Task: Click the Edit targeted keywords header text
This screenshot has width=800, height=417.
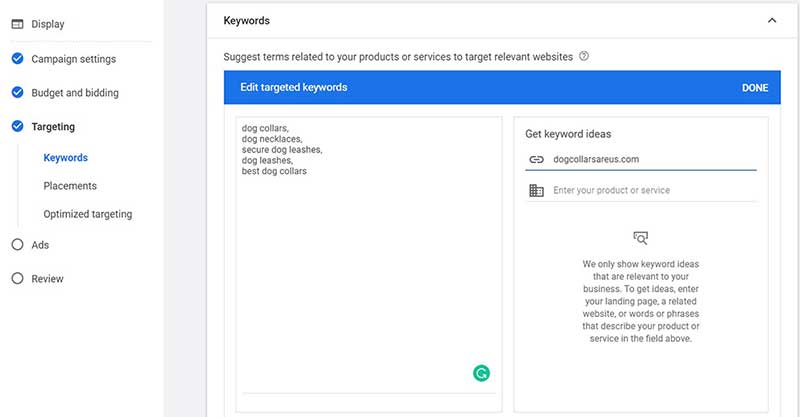Action: (x=294, y=87)
